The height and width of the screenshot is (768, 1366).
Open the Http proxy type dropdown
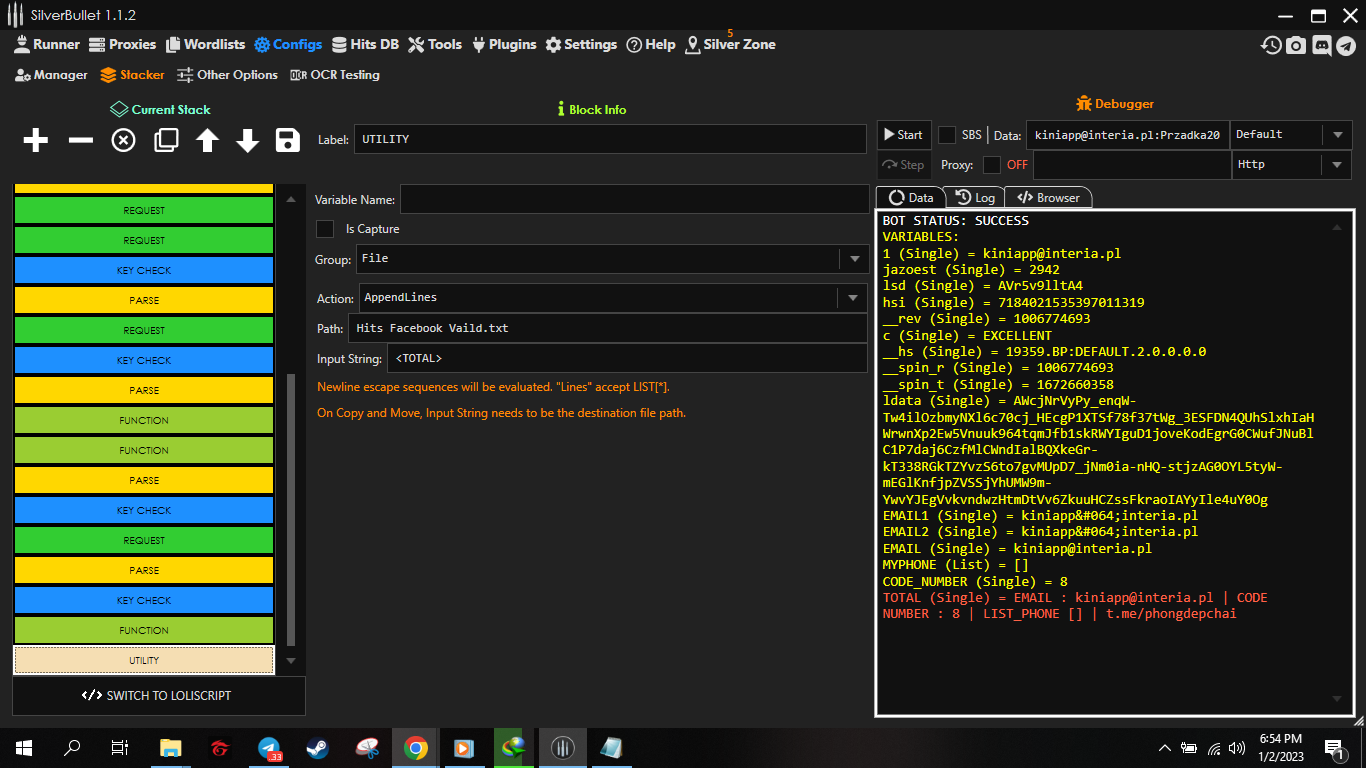[1291, 165]
